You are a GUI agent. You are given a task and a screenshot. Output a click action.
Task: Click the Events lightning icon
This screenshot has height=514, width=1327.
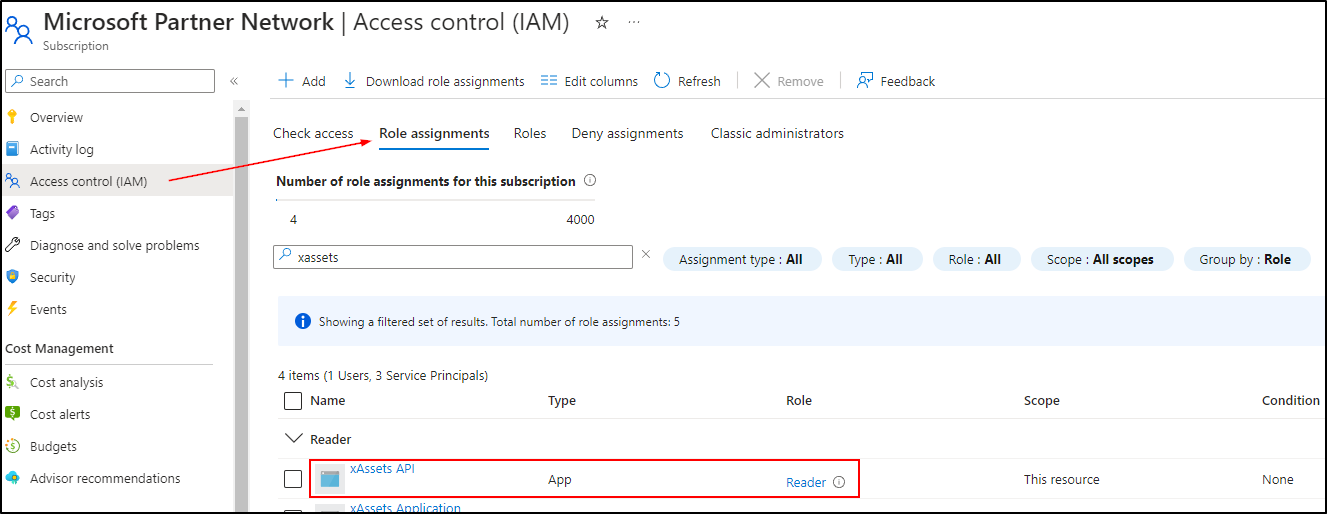13,309
